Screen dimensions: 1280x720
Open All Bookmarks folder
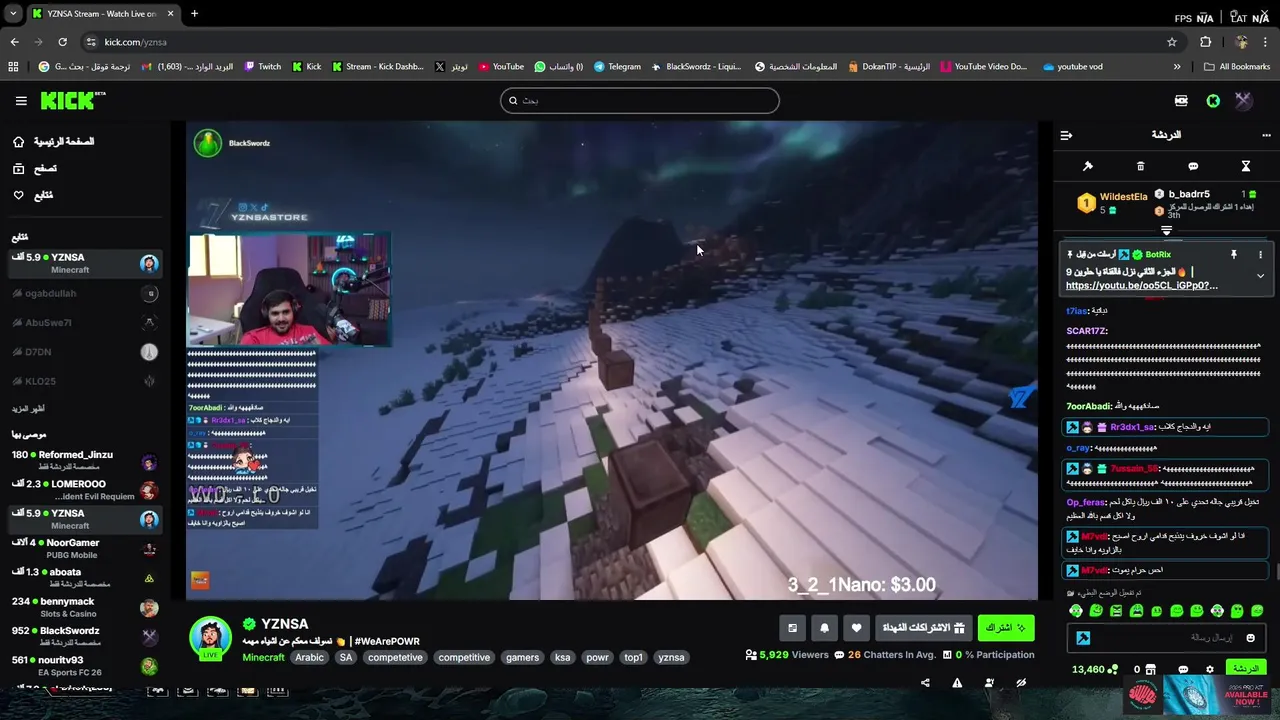pyautogui.click(x=1237, y=67)
